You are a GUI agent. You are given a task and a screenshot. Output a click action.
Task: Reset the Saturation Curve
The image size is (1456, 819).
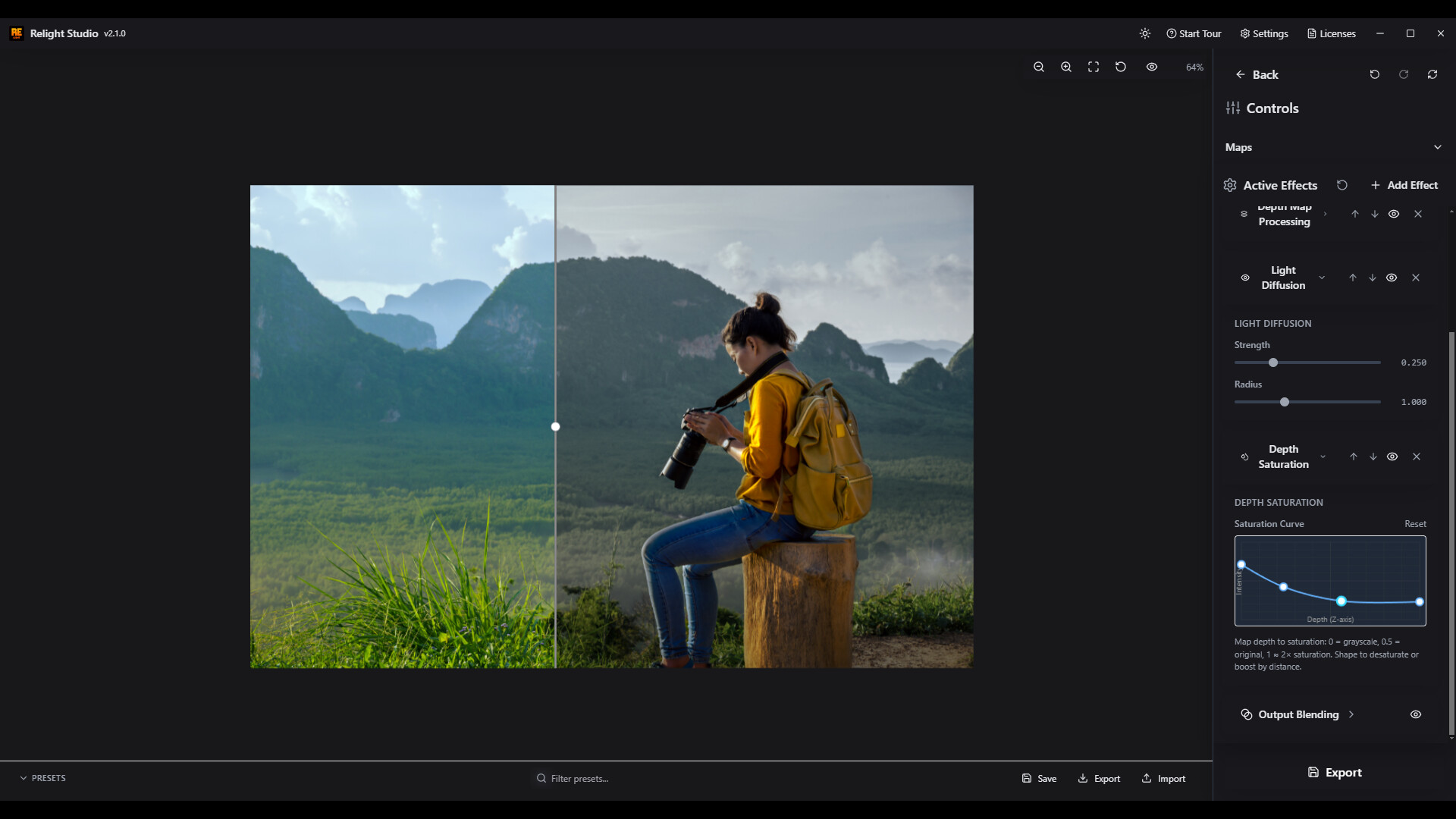point(1416,523)
